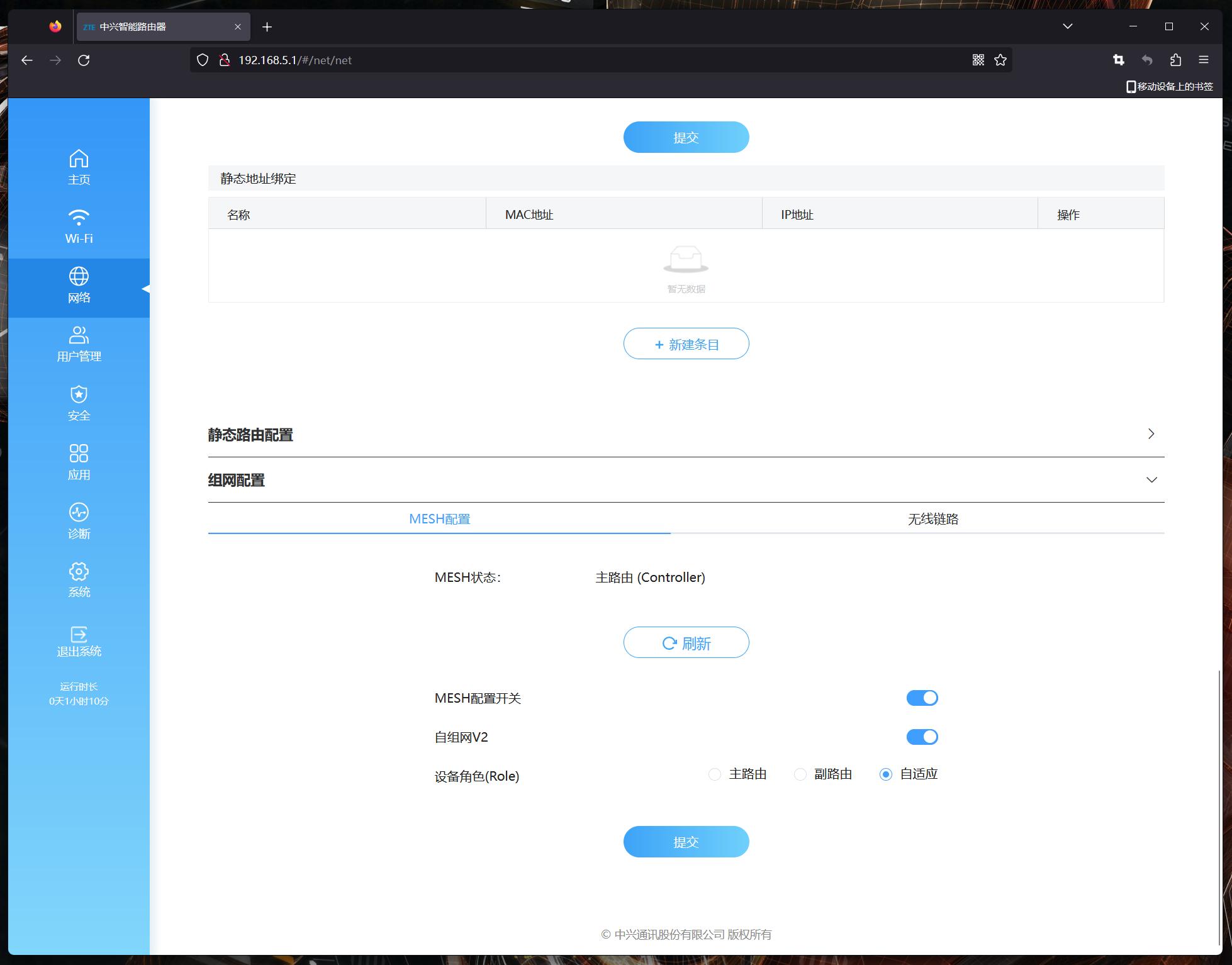Switch to the MESH配置 tab

tap(439, 519)
